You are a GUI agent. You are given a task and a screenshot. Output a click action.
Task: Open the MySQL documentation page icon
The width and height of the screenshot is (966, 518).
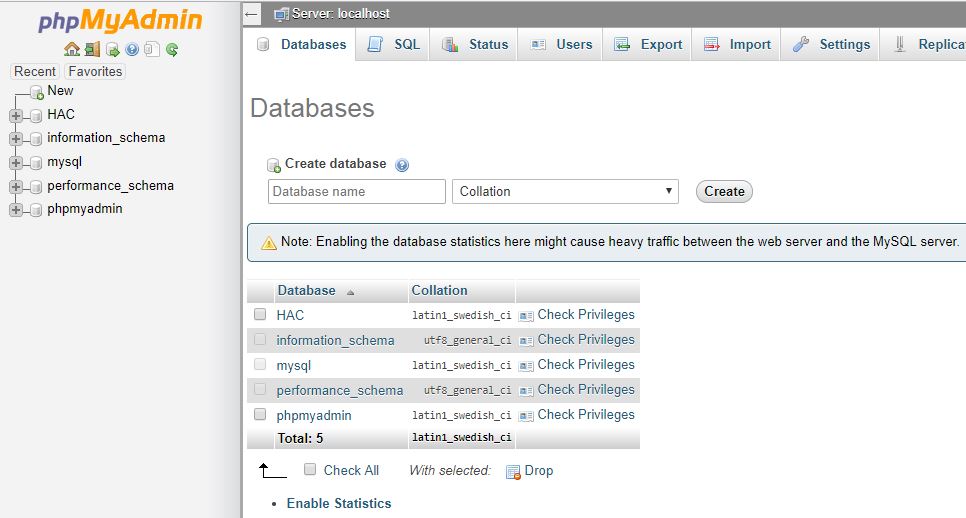tap(152, 49)
